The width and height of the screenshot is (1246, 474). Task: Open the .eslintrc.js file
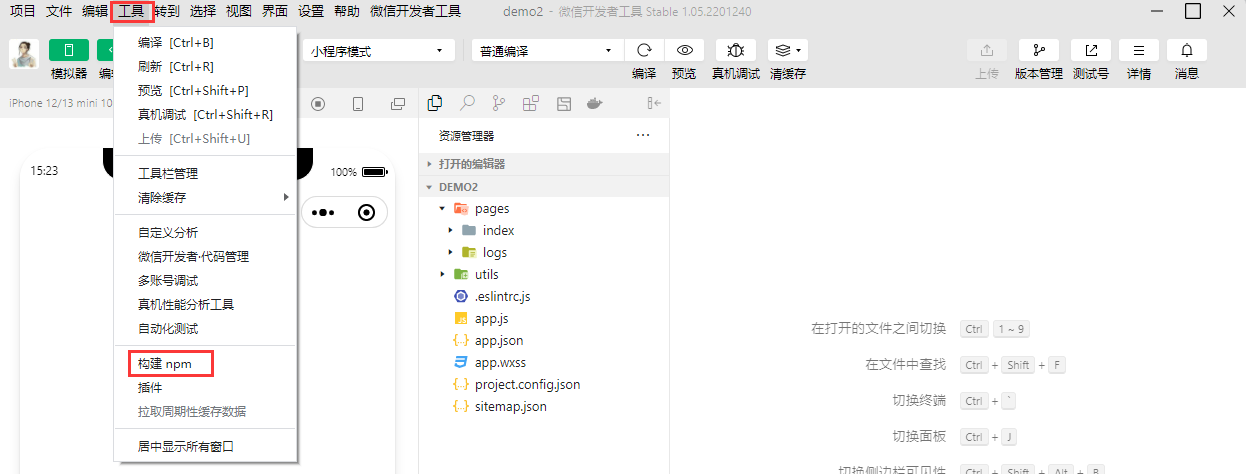click(544, 297)
